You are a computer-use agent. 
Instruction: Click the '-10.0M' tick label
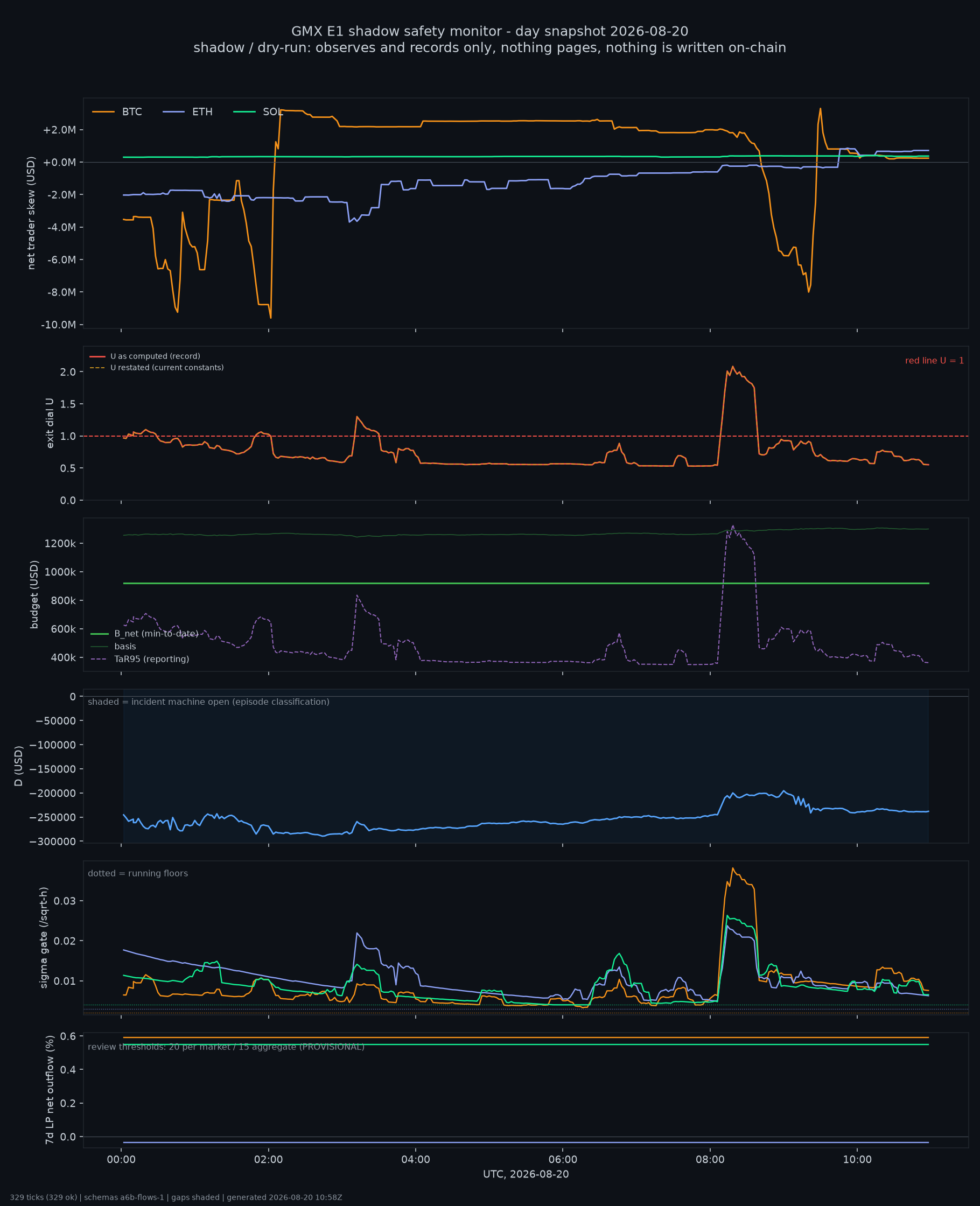58,325
